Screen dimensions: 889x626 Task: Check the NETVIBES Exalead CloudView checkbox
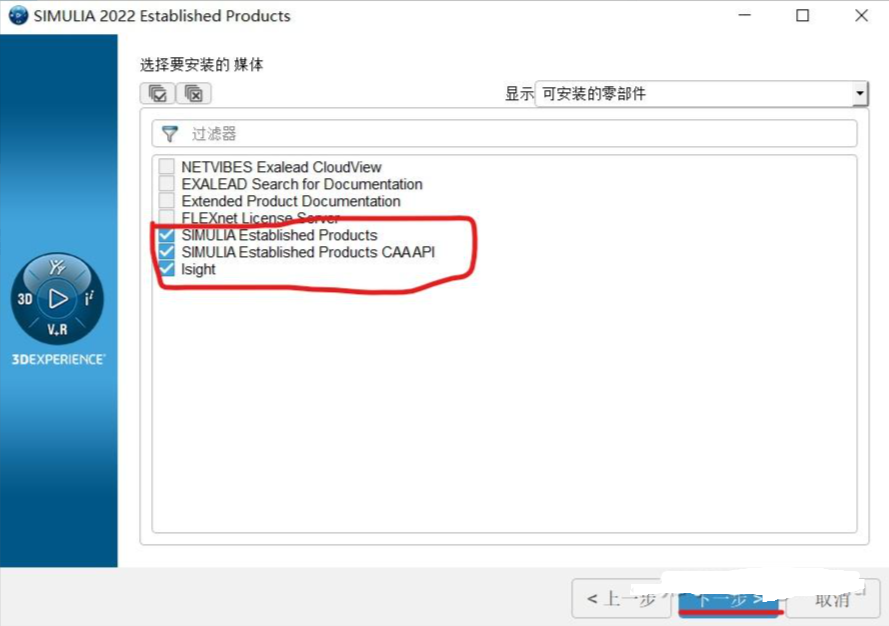[x=166, y=166]
